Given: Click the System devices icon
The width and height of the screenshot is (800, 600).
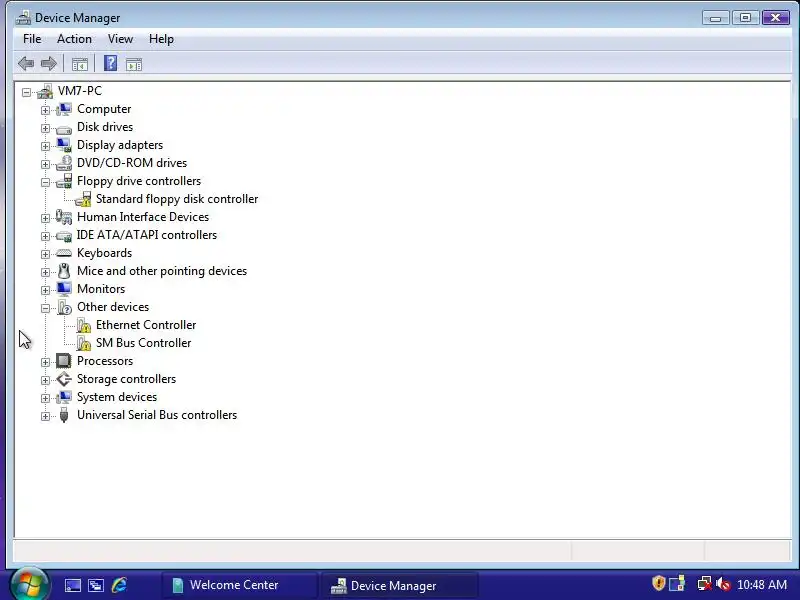Looking at the screenshot, I should click(64, 397).
